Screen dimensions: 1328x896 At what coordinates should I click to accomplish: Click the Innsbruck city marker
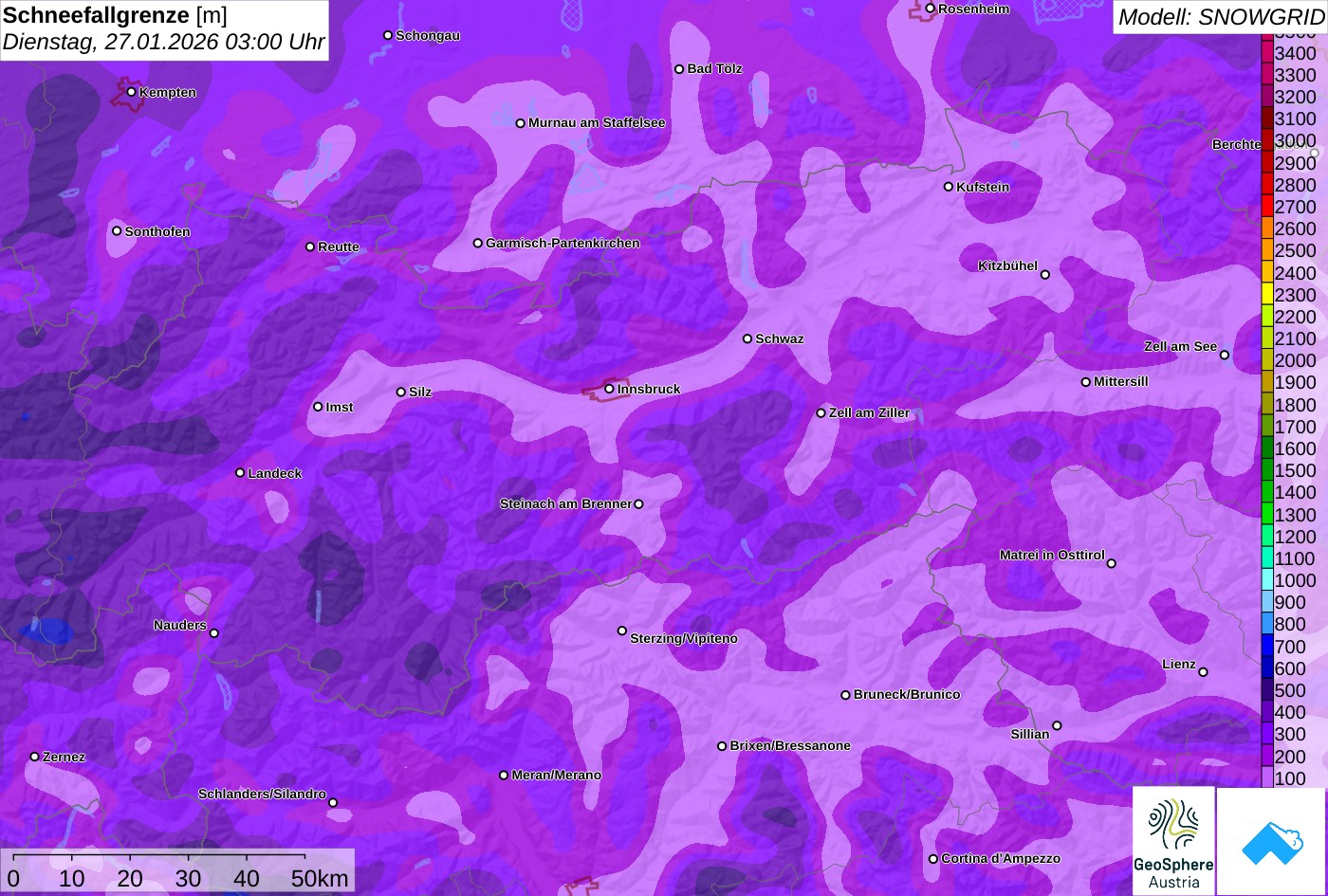tap(609, 389)
